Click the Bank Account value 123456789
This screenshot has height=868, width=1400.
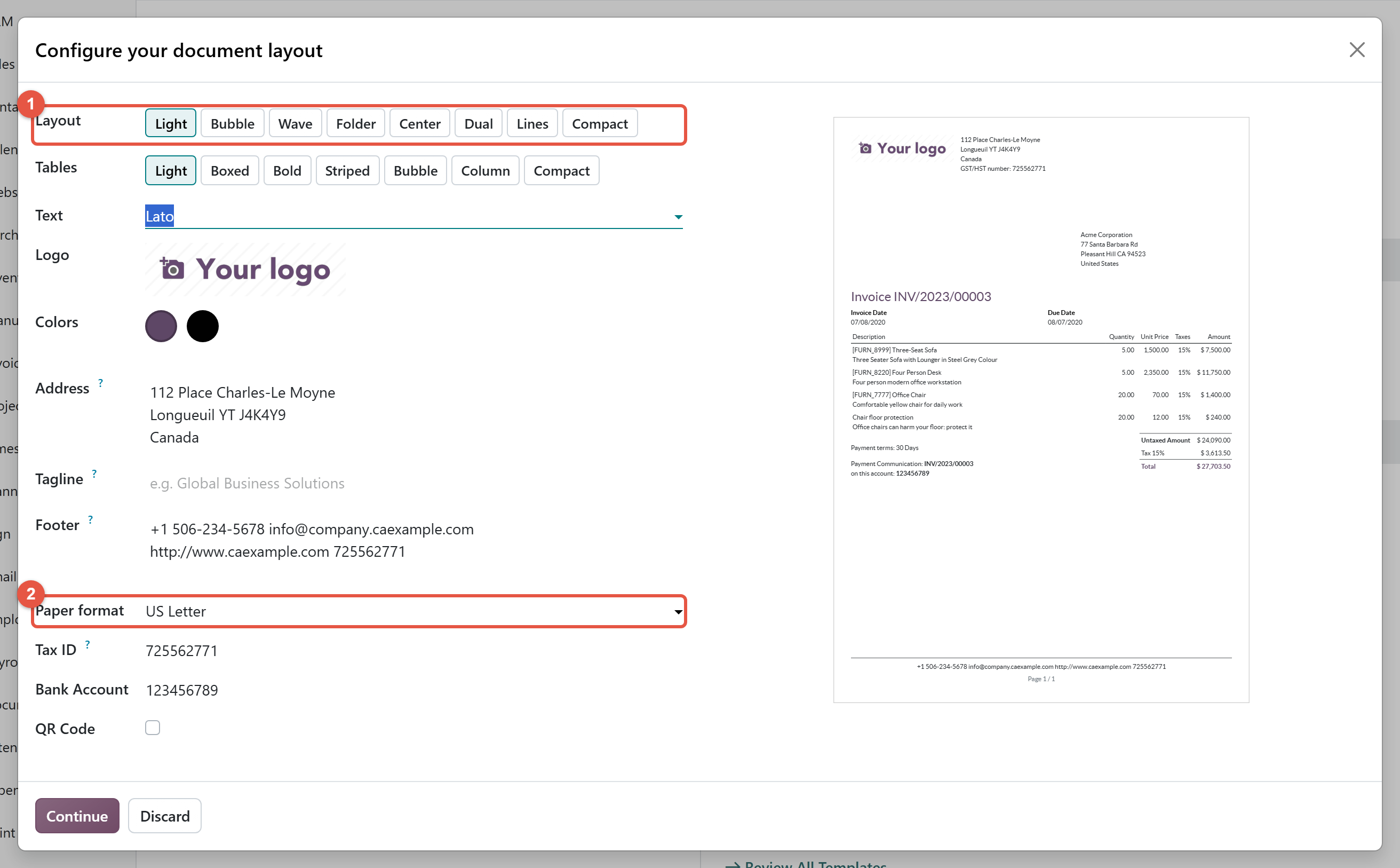(x=182, y=690)
